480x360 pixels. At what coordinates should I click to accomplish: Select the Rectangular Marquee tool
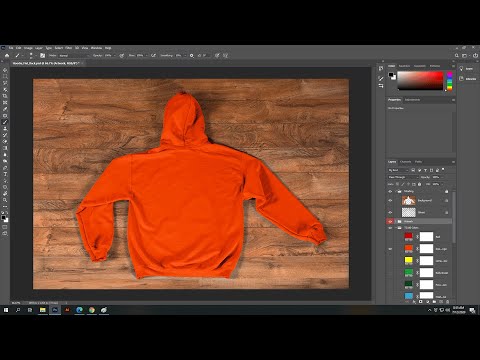(x=5, y=77)
